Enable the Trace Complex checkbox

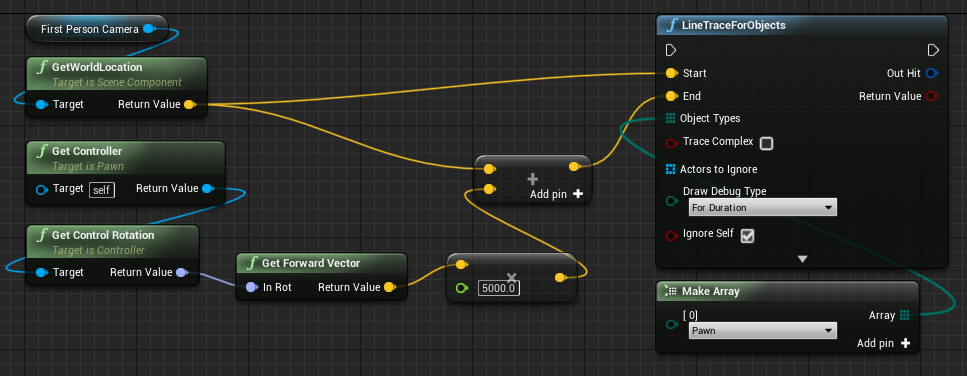pyautogui.click(x=766, y=144)
